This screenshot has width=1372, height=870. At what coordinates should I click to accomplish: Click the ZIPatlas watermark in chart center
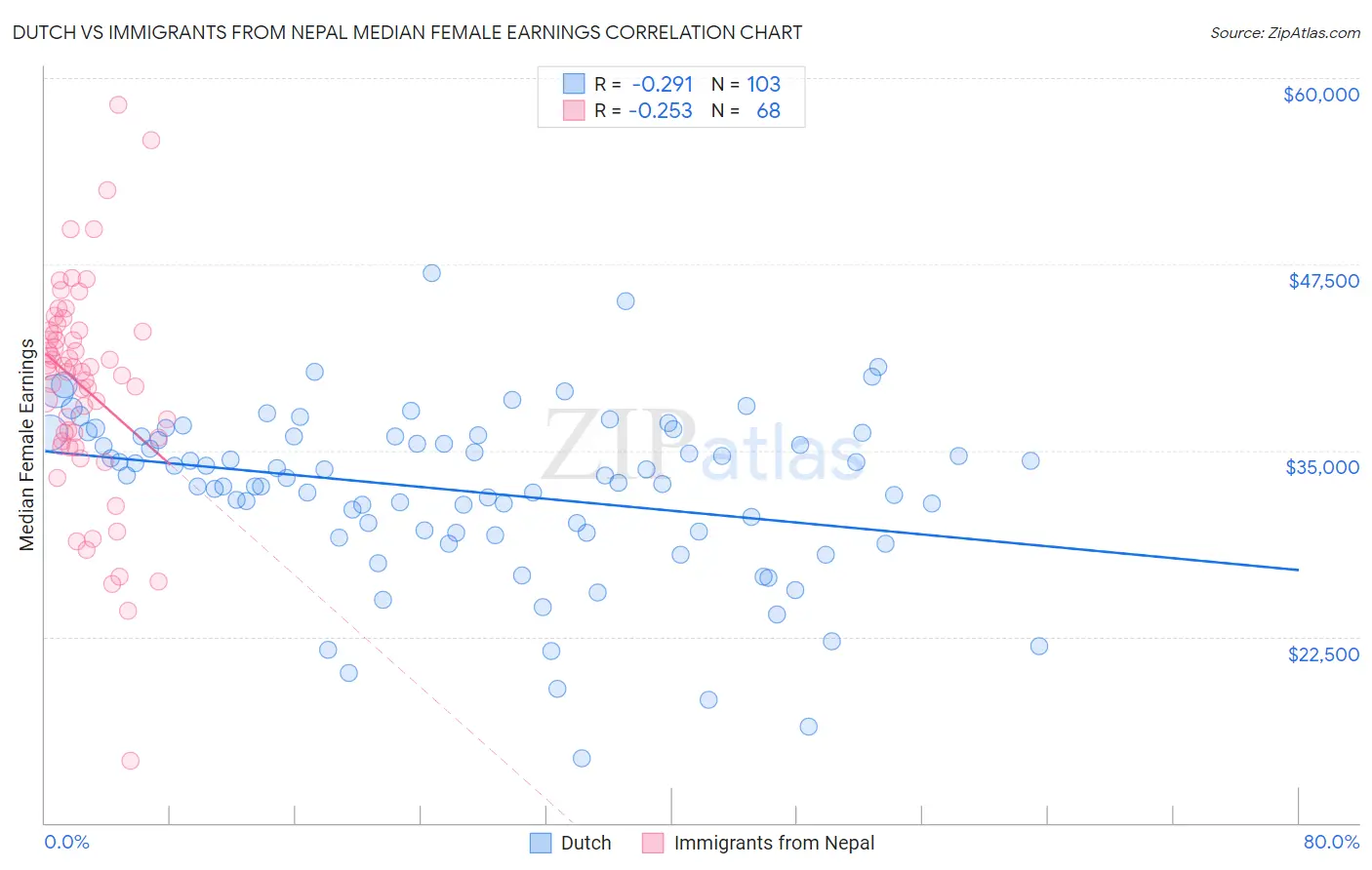coord(703,447)
